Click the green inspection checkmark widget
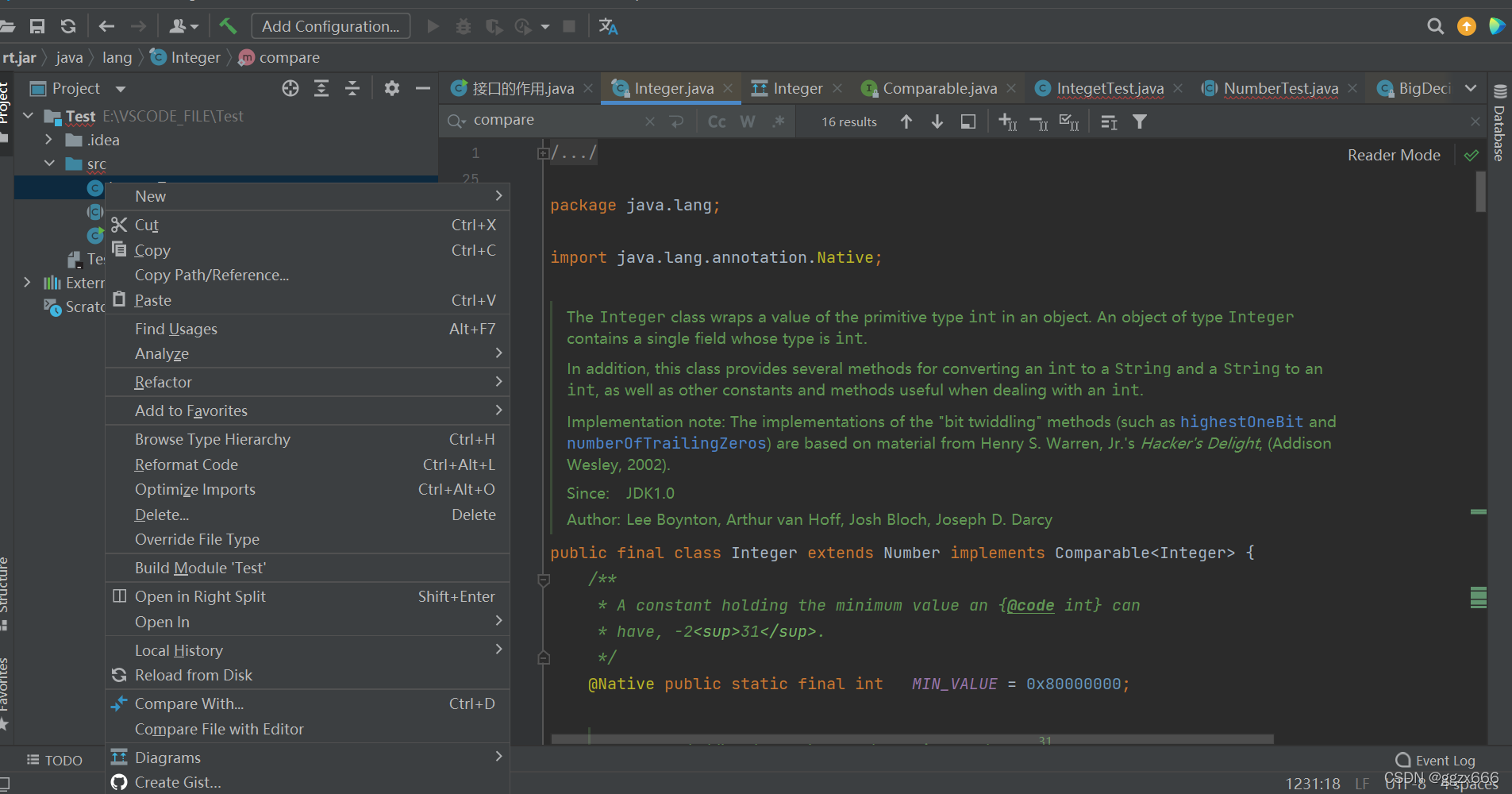This screenshot has width=1512, height=794. 1472,156
